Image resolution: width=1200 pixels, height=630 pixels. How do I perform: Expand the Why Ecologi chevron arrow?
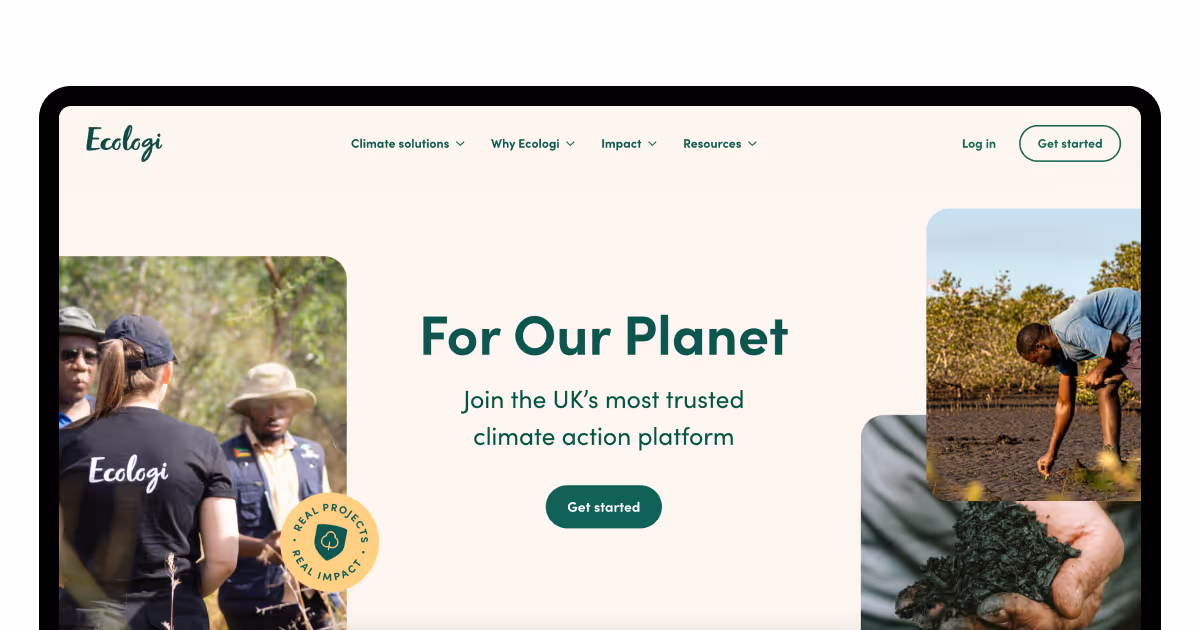570,144
